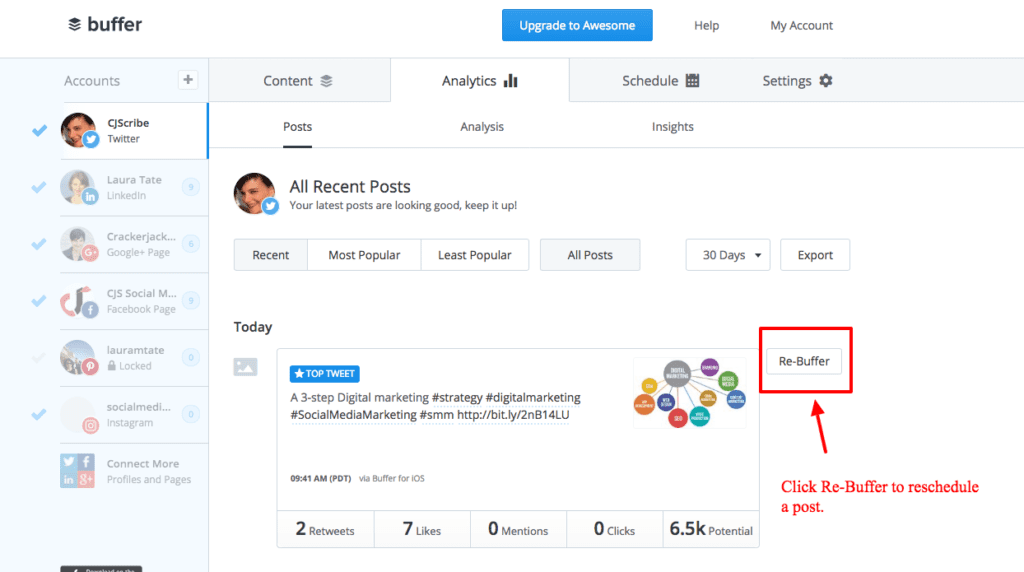Click the lock icon next to Locked
Viewport: 1024px width, 572px height.
tap(112, 366)
